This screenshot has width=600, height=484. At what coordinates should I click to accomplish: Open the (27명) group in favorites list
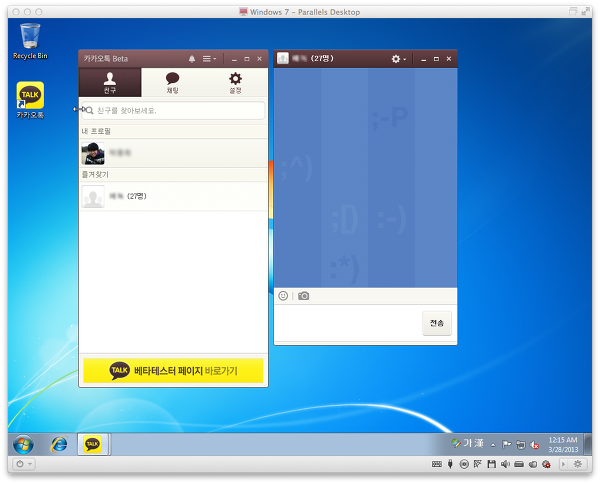173,196
